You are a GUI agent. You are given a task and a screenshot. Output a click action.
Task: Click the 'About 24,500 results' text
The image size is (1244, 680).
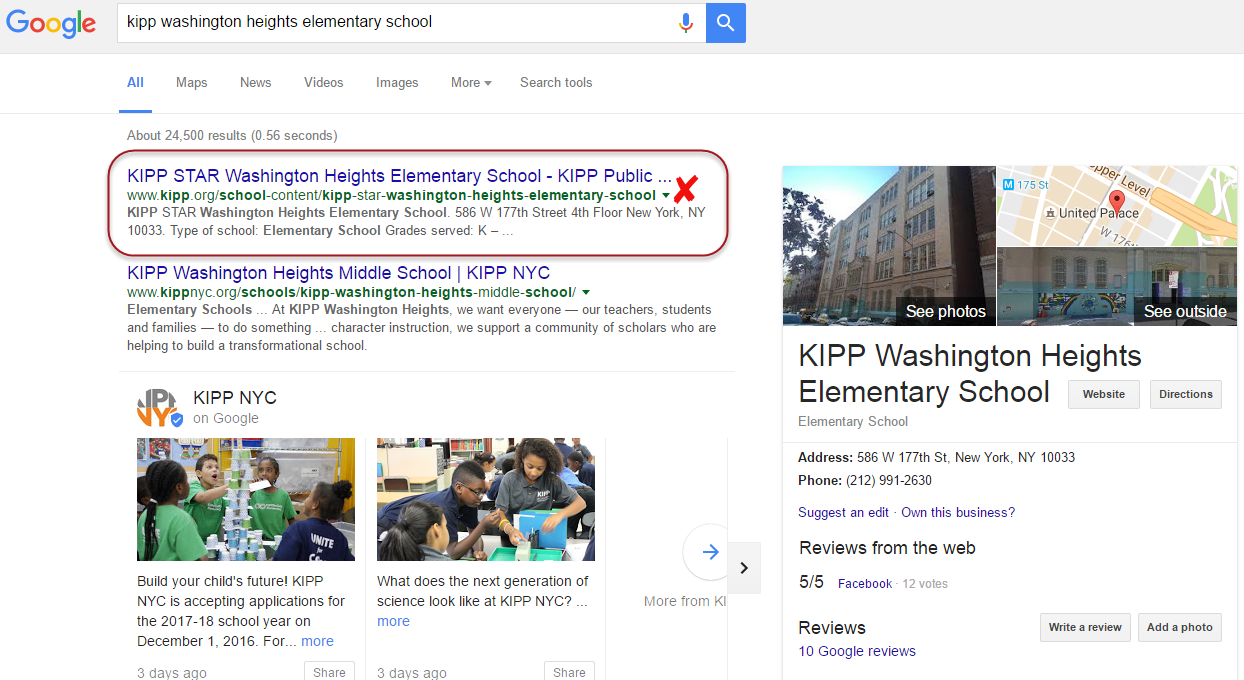click(x=232, y=135)
